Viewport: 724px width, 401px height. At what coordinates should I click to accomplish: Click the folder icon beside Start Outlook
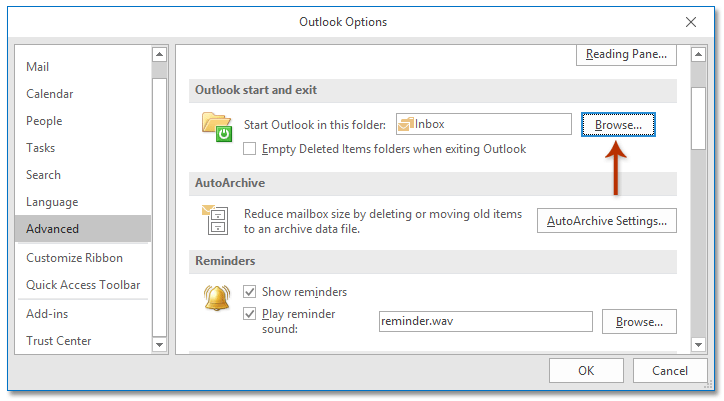point(217,127)
